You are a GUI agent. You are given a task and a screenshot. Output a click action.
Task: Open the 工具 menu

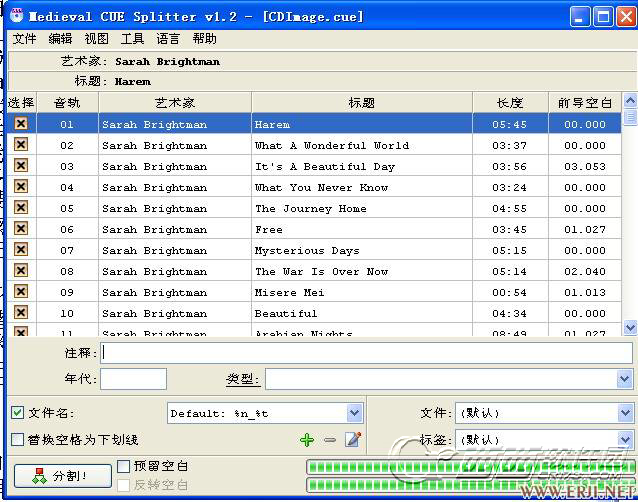132,39
